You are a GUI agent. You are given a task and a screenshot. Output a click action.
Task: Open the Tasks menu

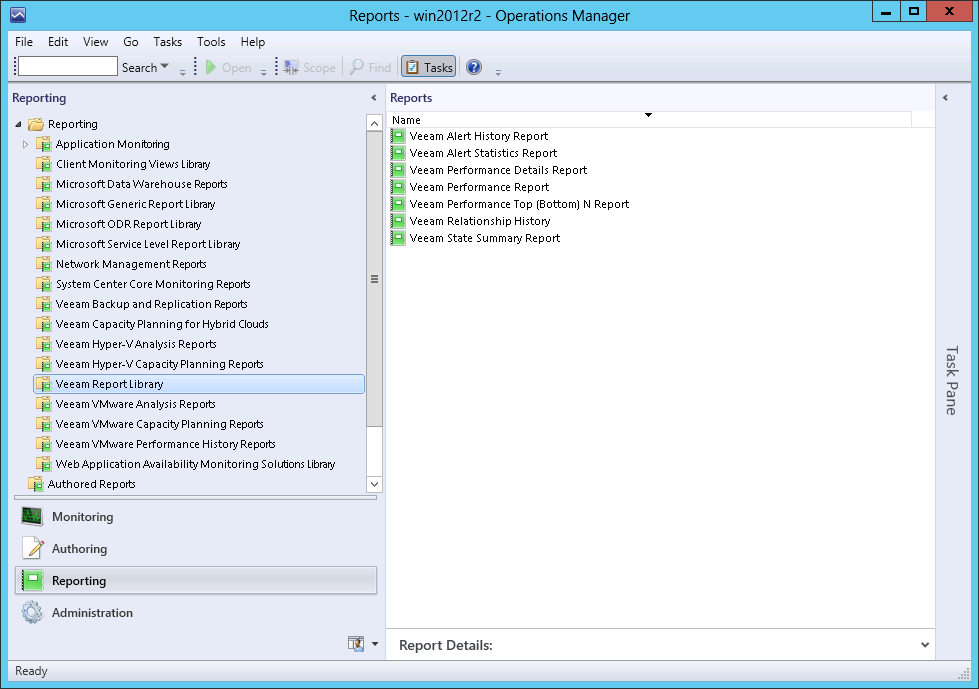168,42
